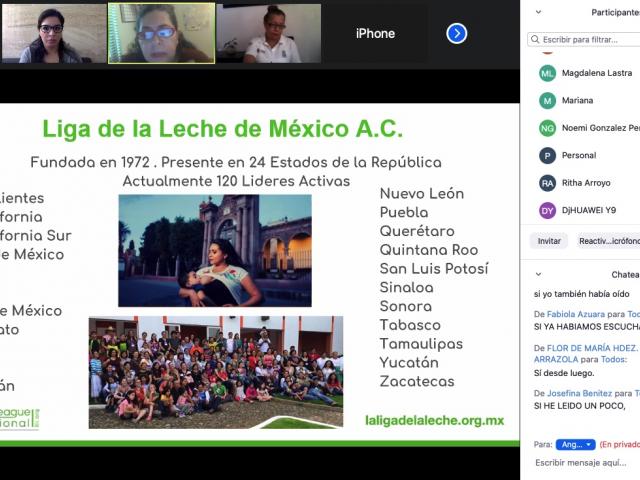Click Noemi Gonzalez avatar NG
This screenshot has width=640, height=480.
[547, 128]
